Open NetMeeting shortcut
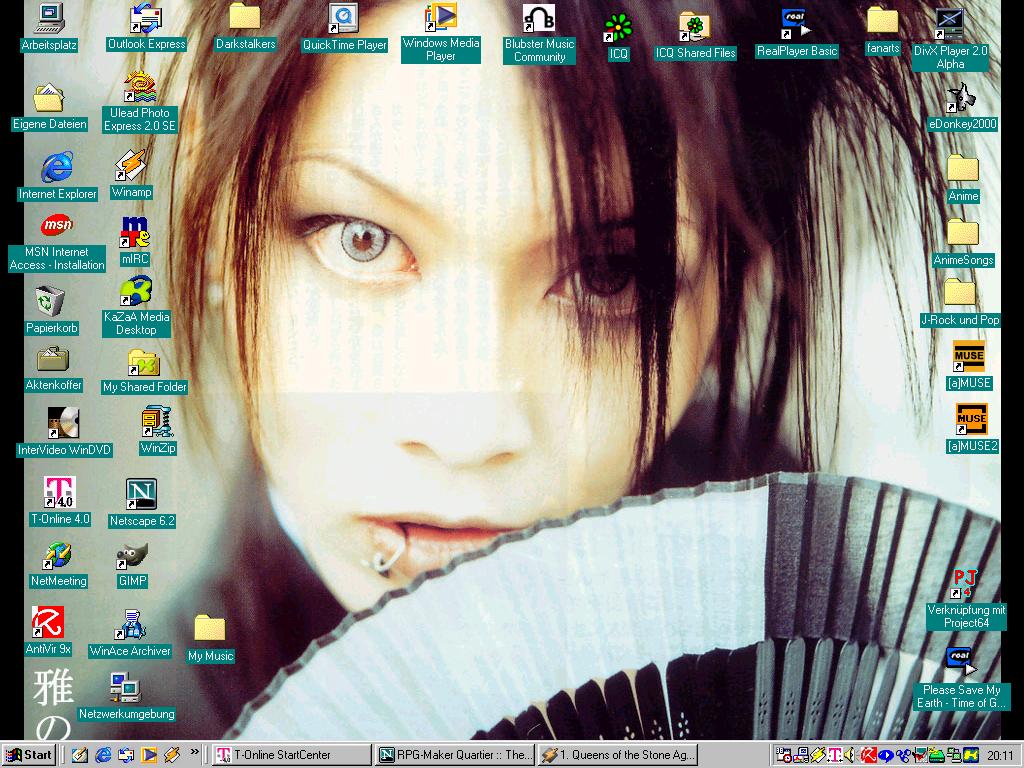Viewport: 1024px width, 768px height. 58,566
